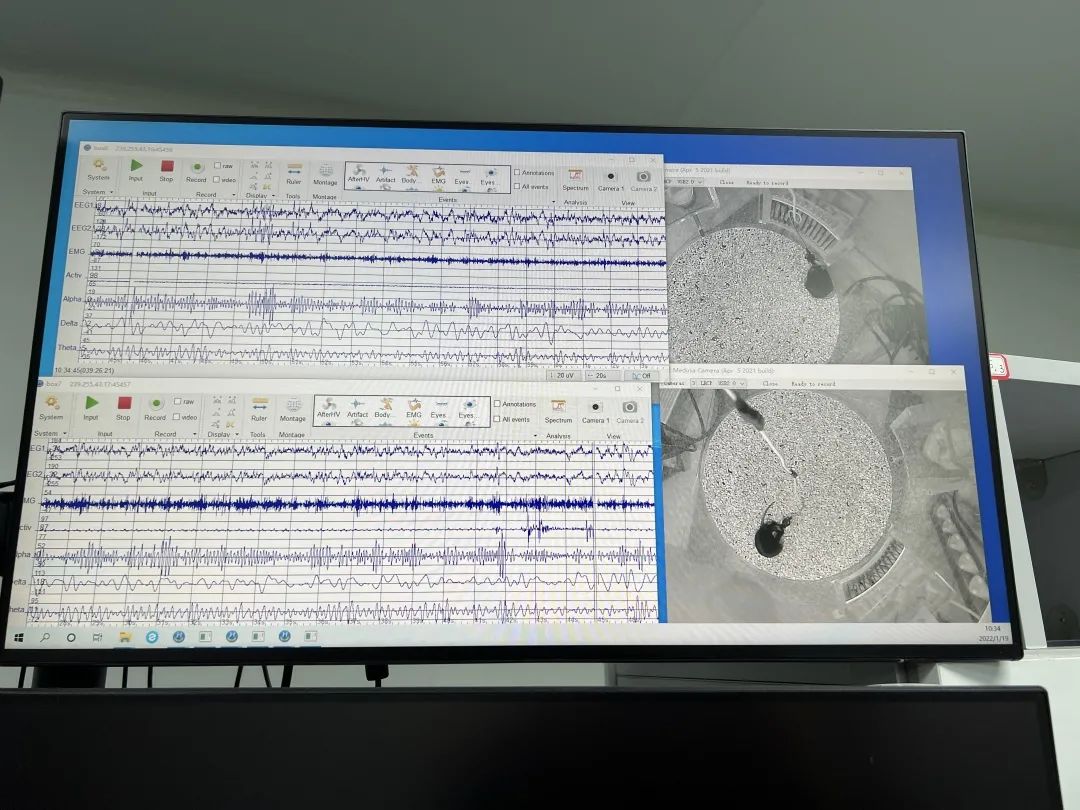
Task: Mark Artifact event in lower window
Action: (357, 408)
